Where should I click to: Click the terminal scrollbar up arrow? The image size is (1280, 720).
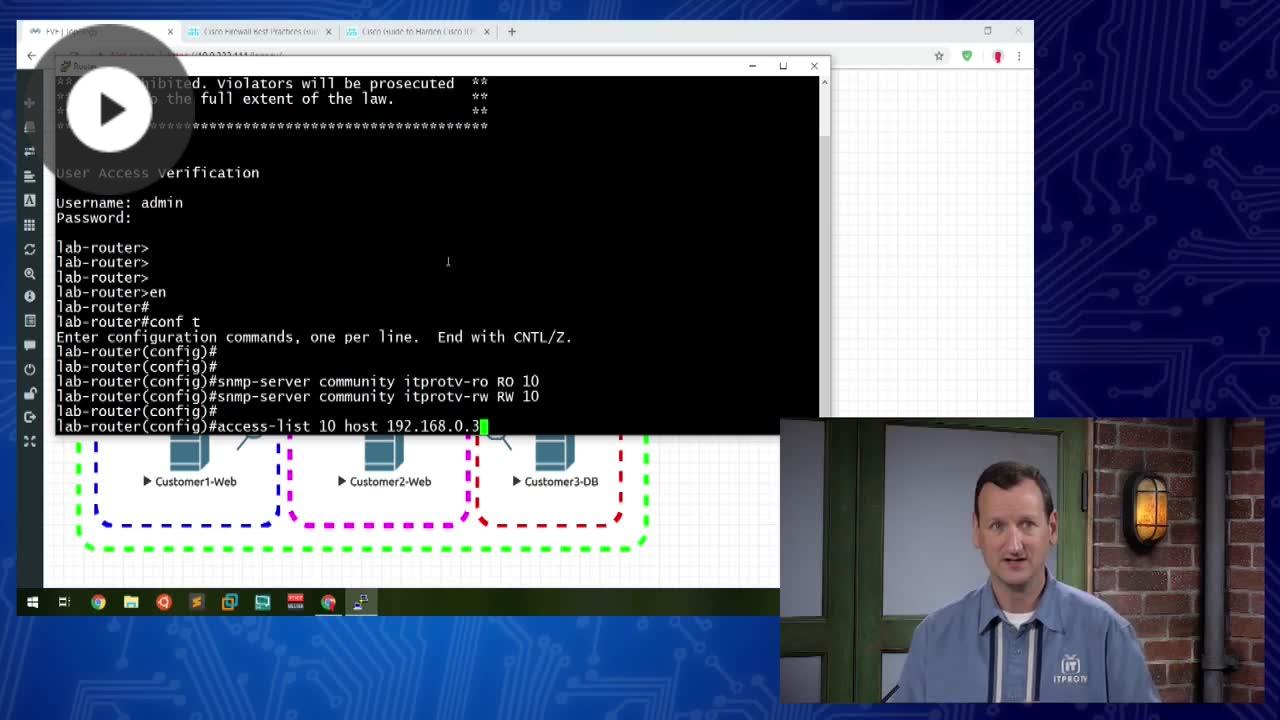pos(824,81)
